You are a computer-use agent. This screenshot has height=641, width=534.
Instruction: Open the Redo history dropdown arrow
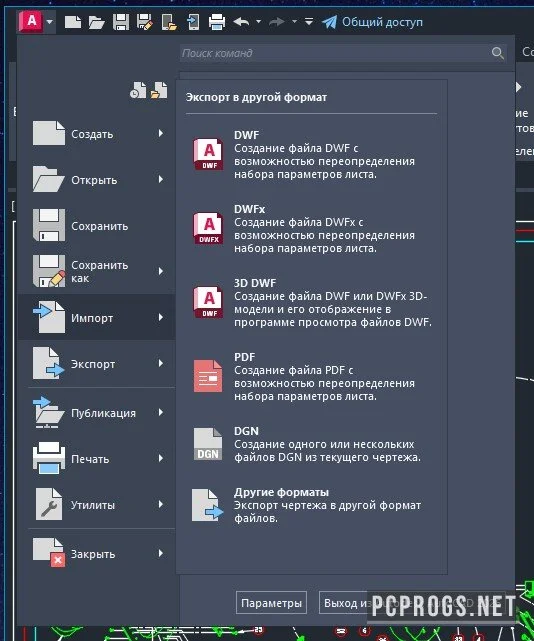tap(294, 21)
